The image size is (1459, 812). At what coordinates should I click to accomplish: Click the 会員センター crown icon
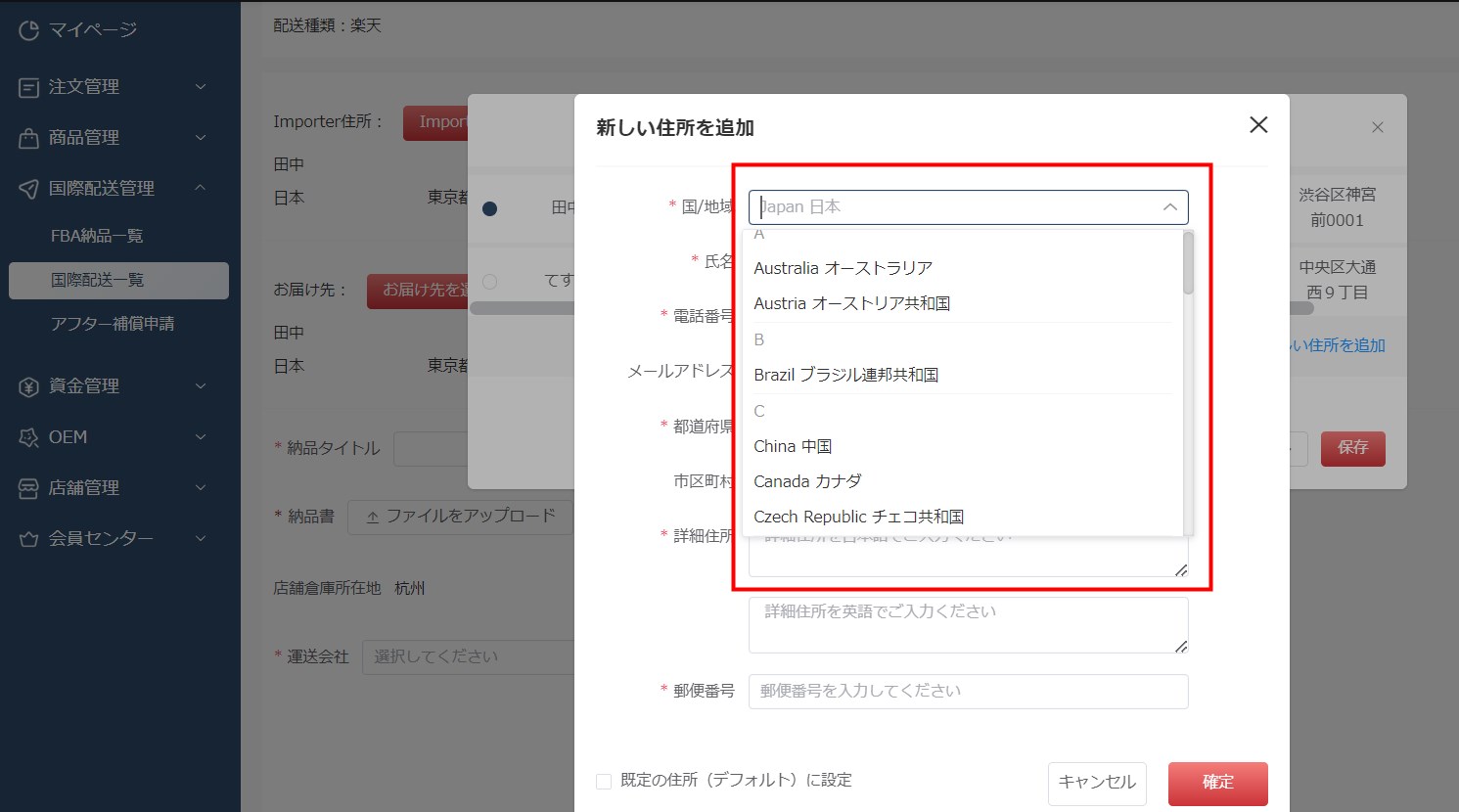pos(28,539)
